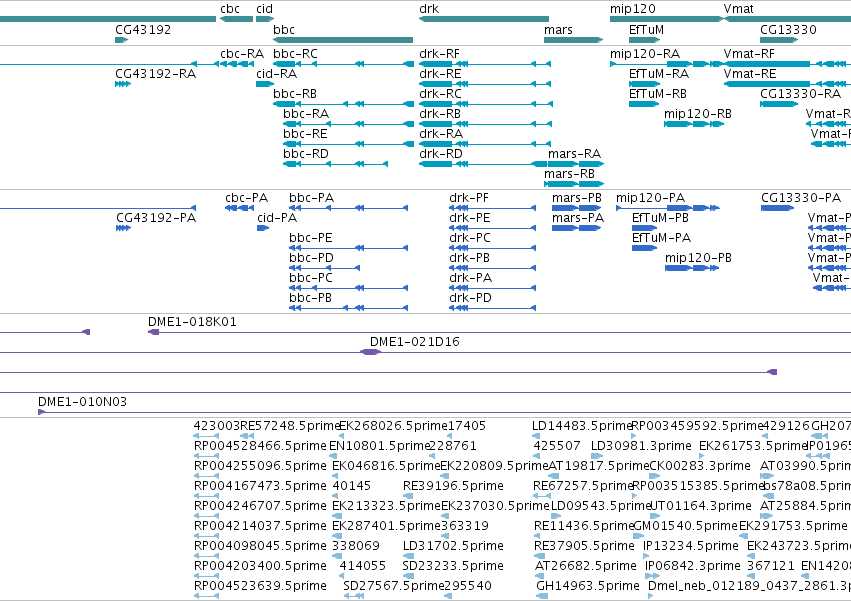This screenshot has width=851, height=601.
Task: Select the CG13330-RA transcript glyph
Action: pos(779,104)
